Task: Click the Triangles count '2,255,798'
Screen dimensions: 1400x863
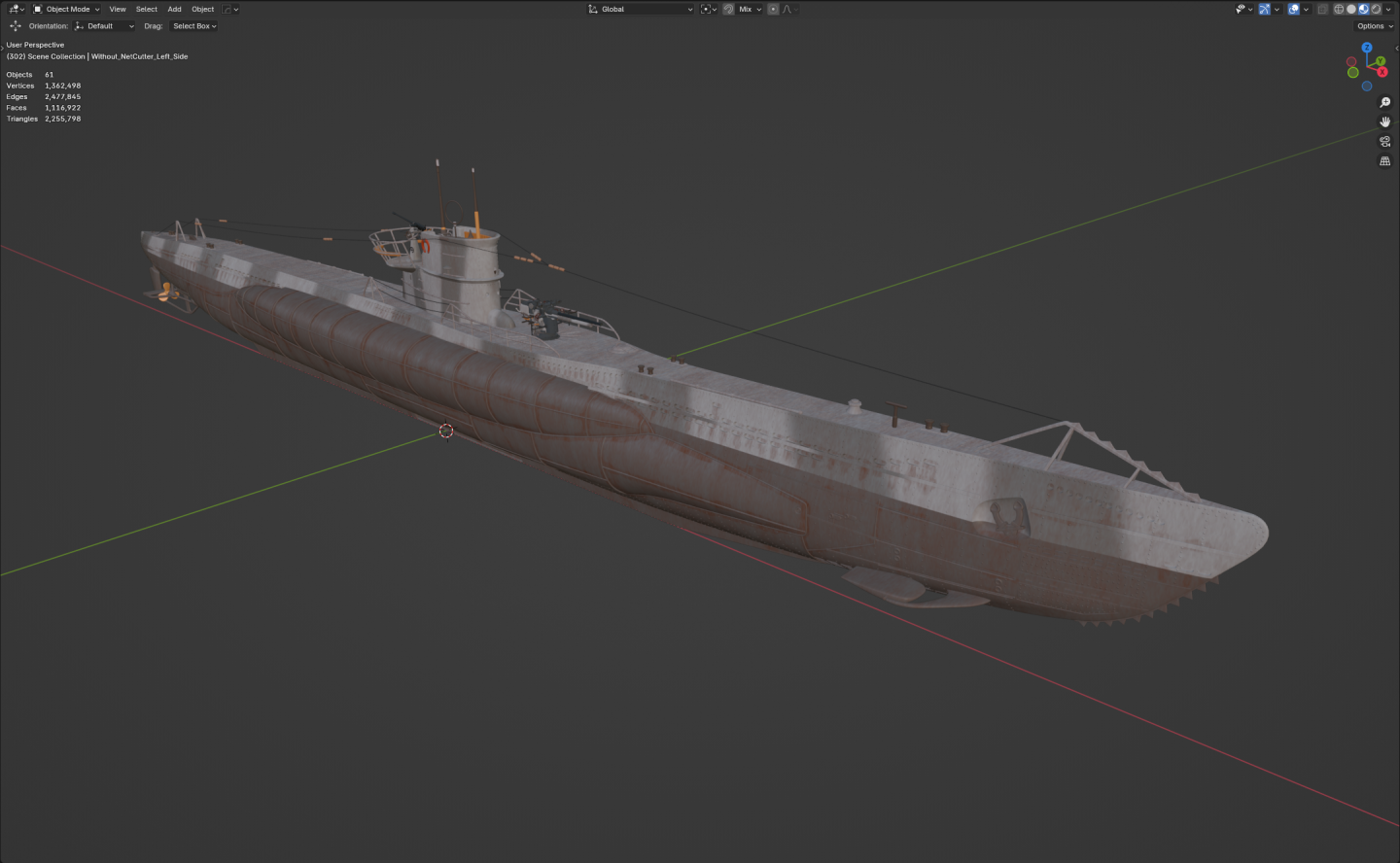Action: click(x=62, y=119)
